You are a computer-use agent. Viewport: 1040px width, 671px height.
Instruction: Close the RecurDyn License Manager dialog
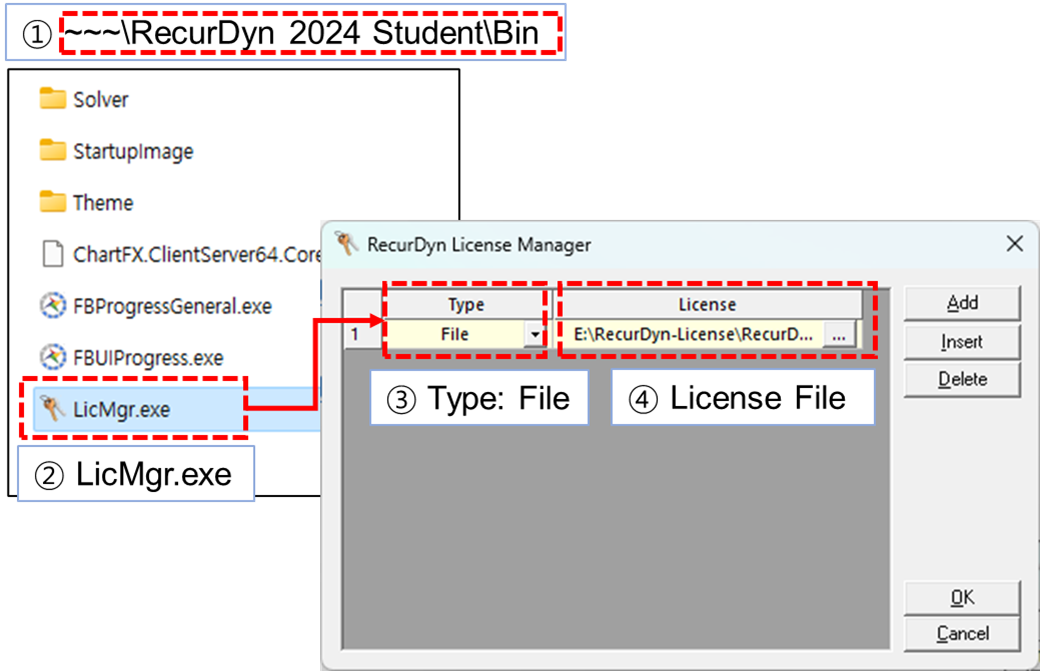click(x=1015, y=243)
